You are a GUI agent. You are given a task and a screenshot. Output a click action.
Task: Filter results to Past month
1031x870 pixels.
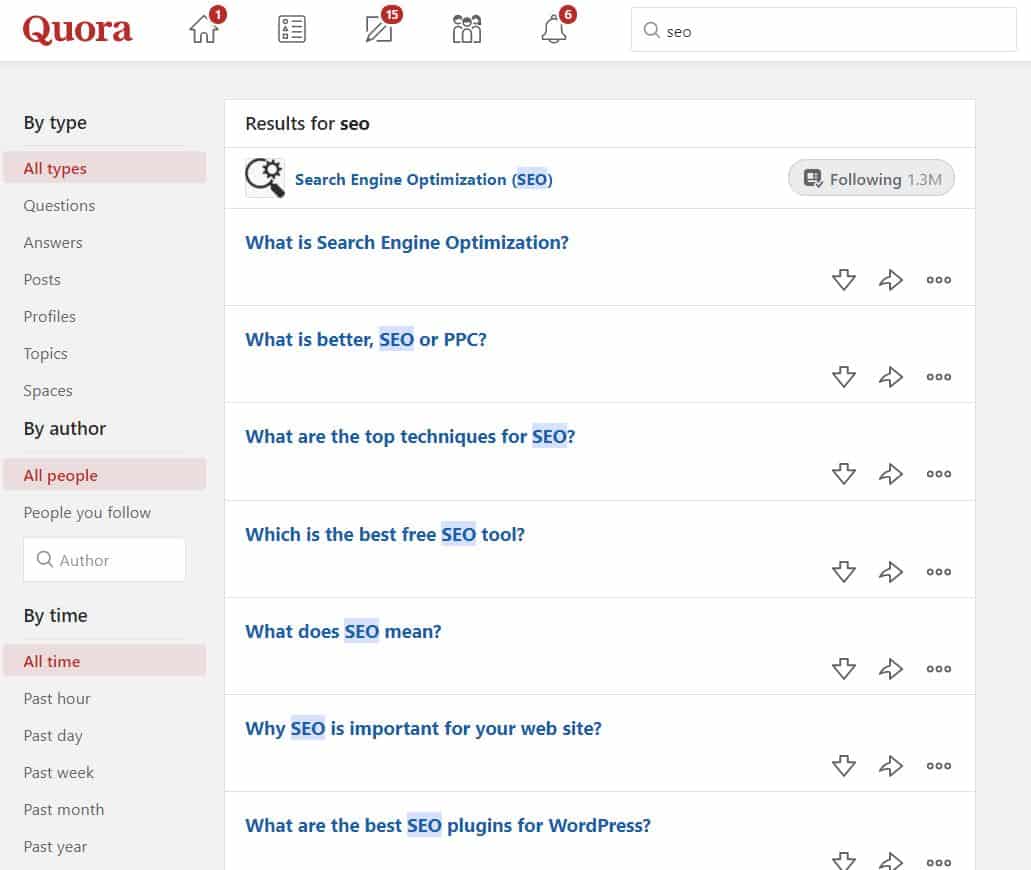[x=64, y=810]
